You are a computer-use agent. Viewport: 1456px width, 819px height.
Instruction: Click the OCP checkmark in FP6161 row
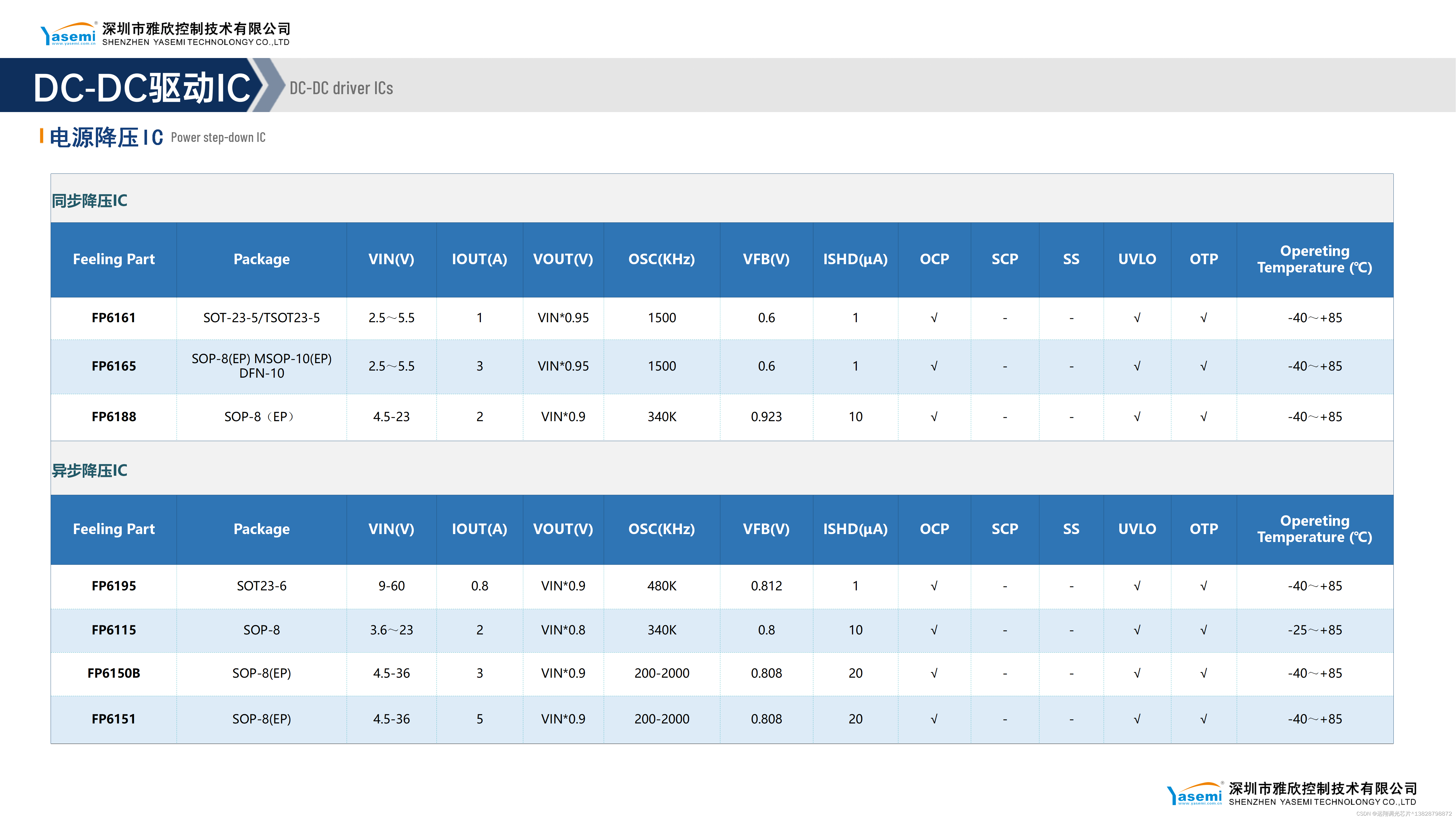934,318
